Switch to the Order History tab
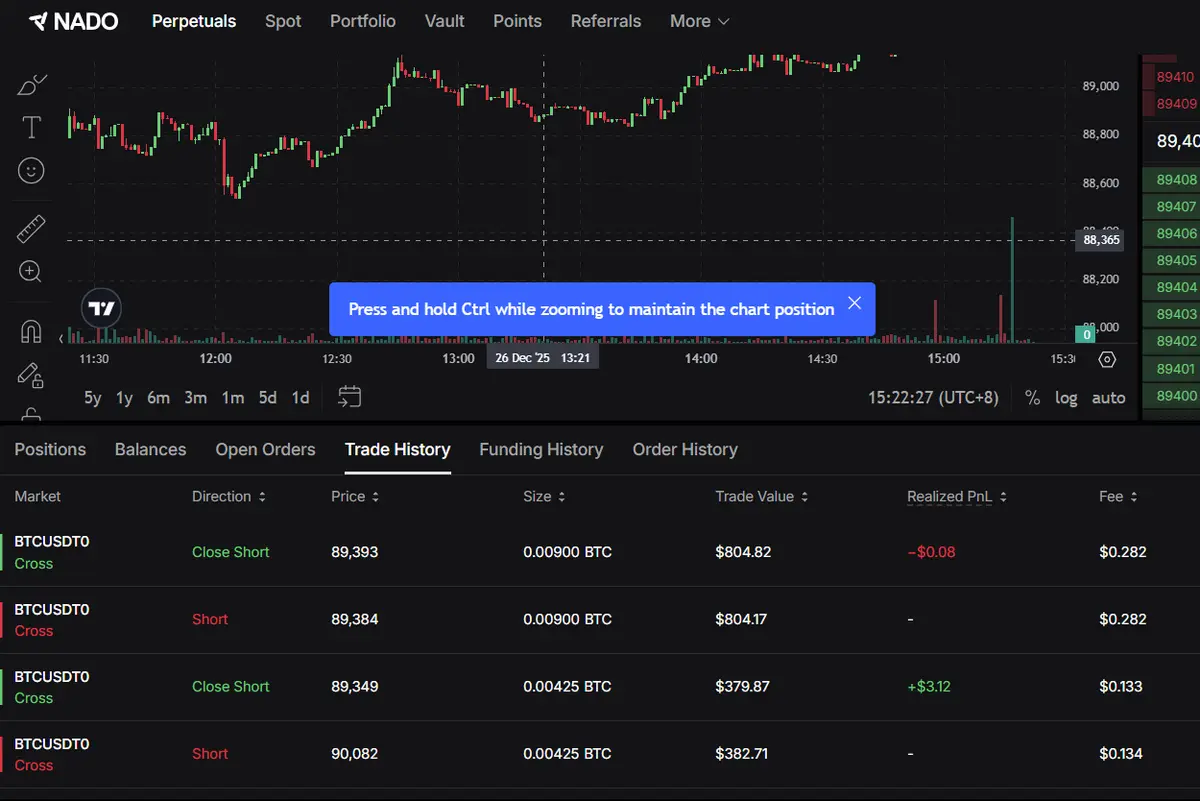The width and height of the screenshot is (1200, 801). click(x=685, y=450)
